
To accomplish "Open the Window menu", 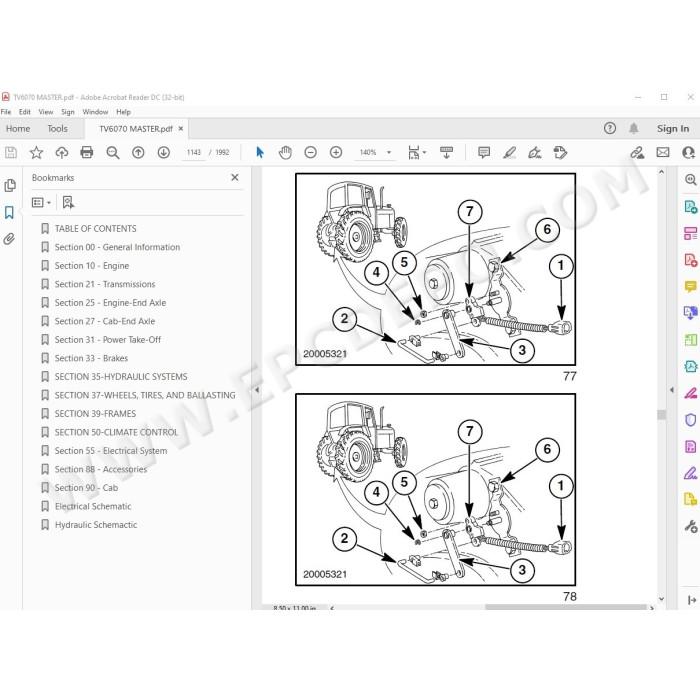I will (95, 112).
